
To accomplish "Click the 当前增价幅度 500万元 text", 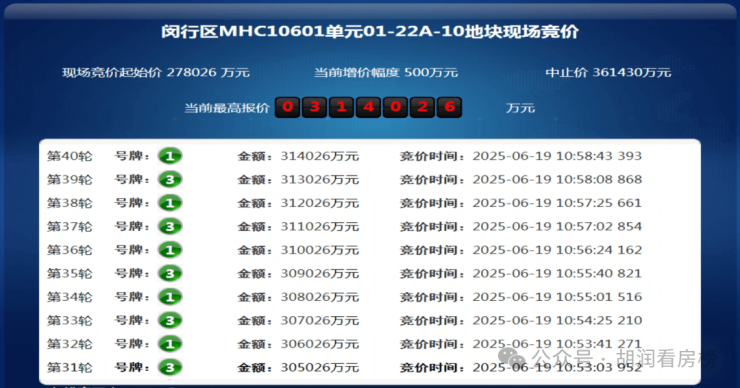I will click(x=386, y=72).
